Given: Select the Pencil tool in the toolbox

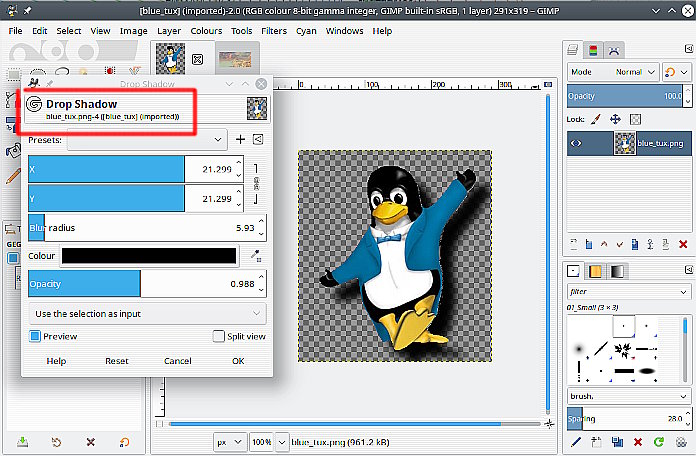Looking at the screenshot, I should pos(13,176).
